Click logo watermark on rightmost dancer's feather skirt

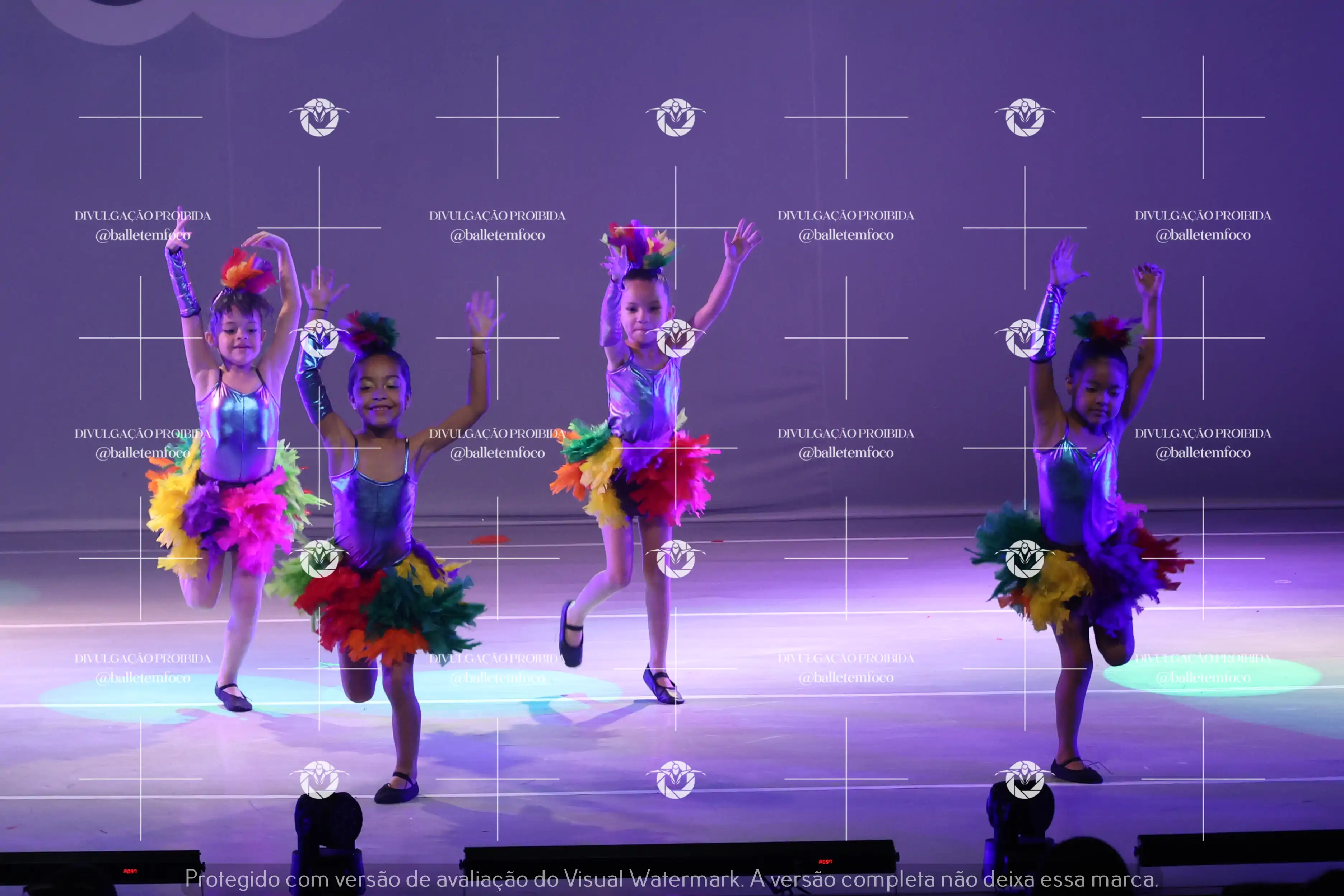coord(1025,559)
